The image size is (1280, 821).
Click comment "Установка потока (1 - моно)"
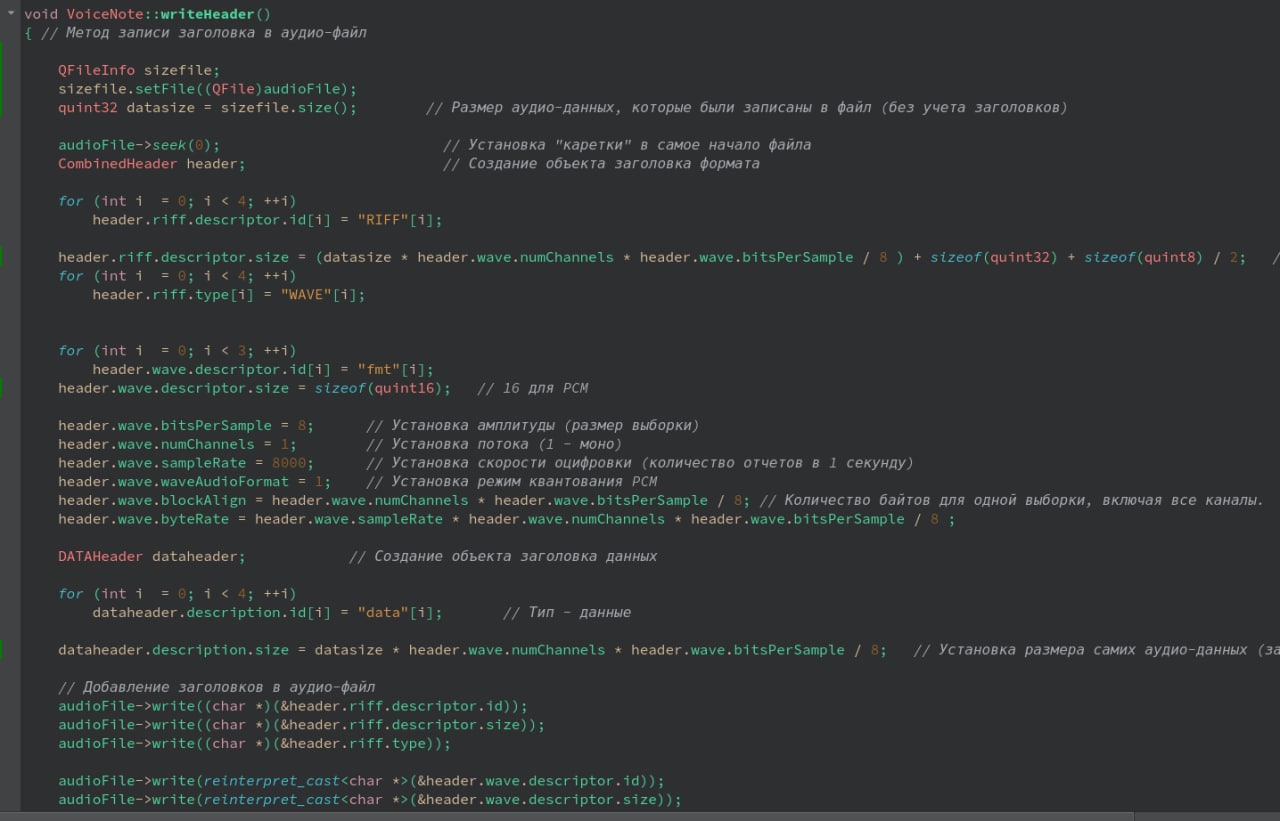pyautogui.click(x=494, y=444)
